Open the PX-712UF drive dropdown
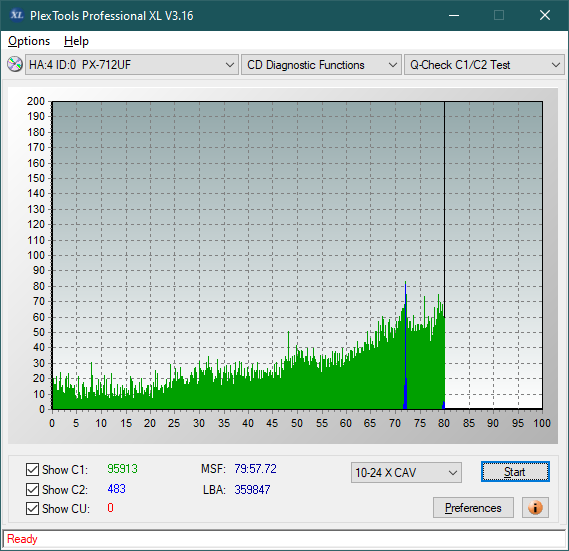The height and width of the screenshot is (551, 569). click(132, 65)
